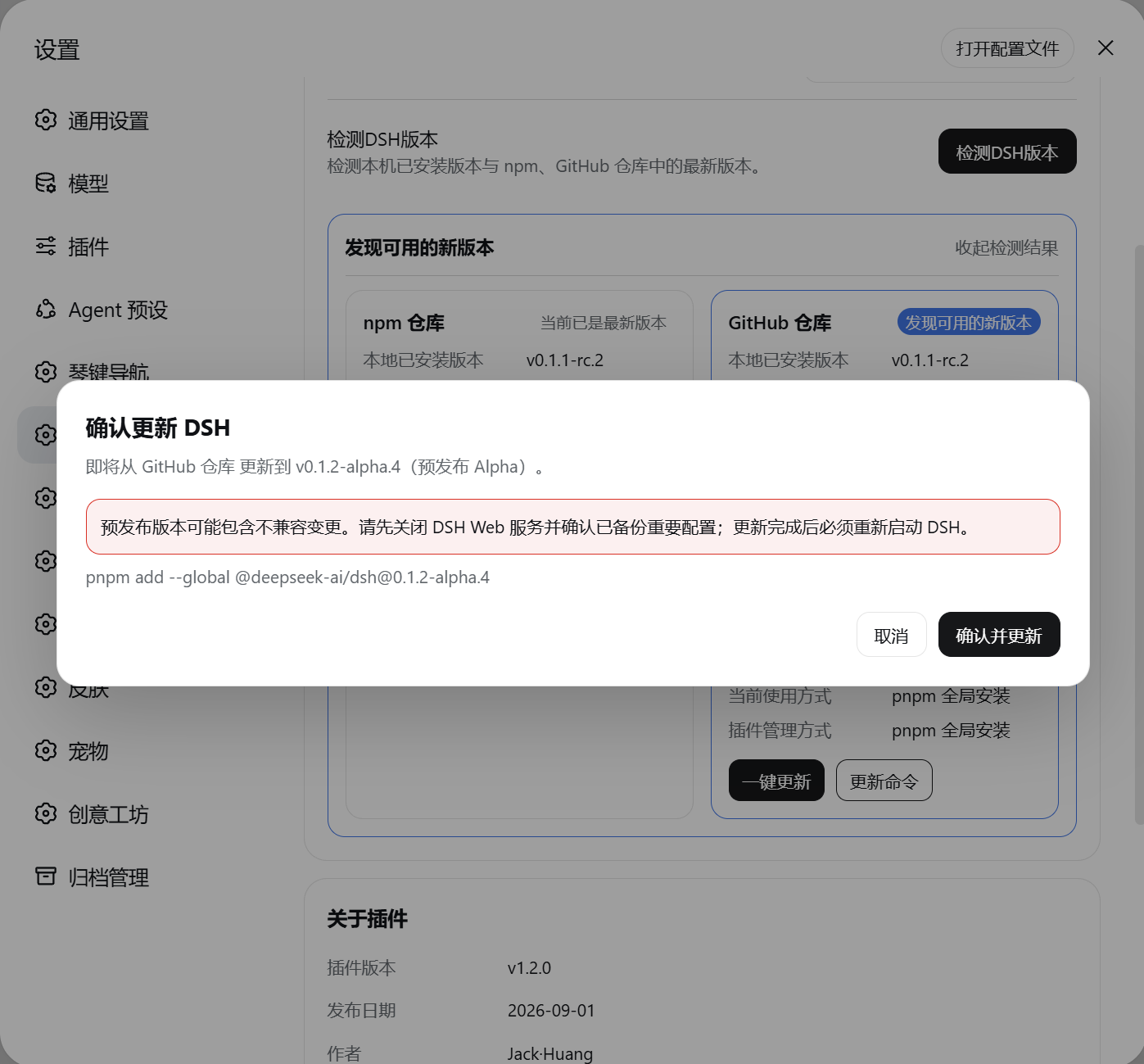Screen dimensions: 1144x1064
Task: Open 创意工坊 section
Action: tap(108, 815)
